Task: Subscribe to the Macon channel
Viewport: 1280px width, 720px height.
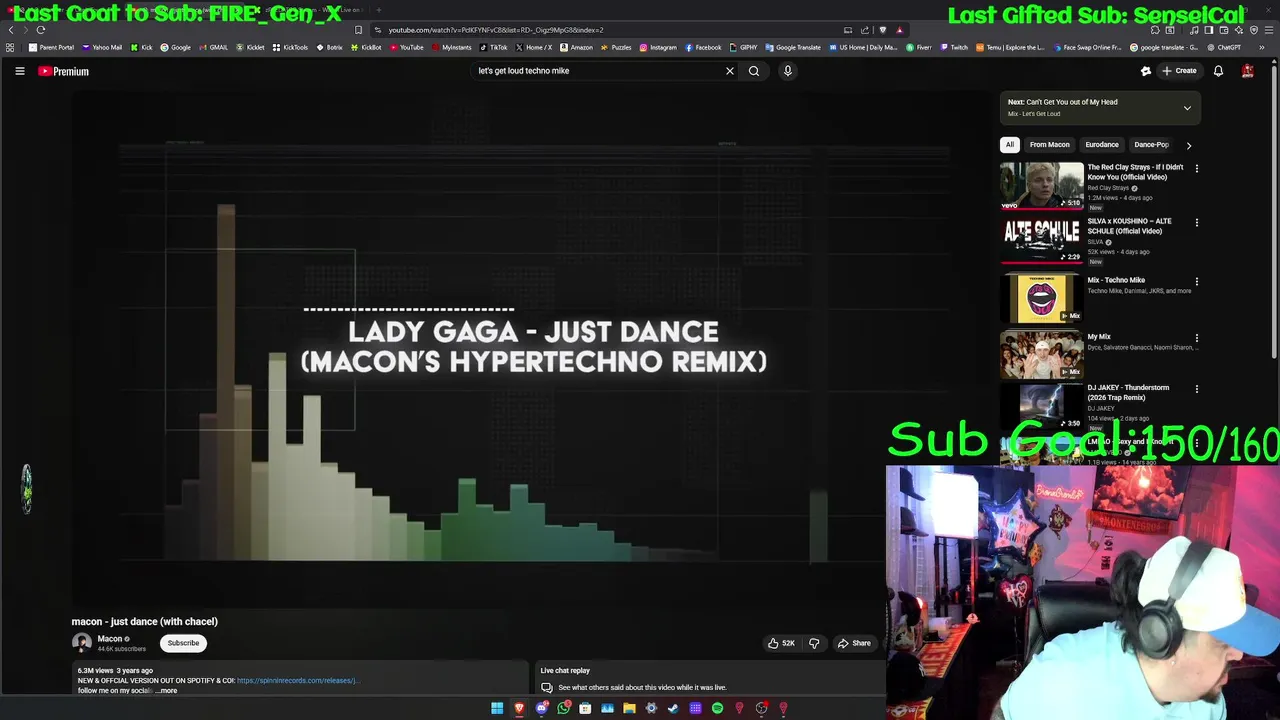Action: tap(183, 643)
